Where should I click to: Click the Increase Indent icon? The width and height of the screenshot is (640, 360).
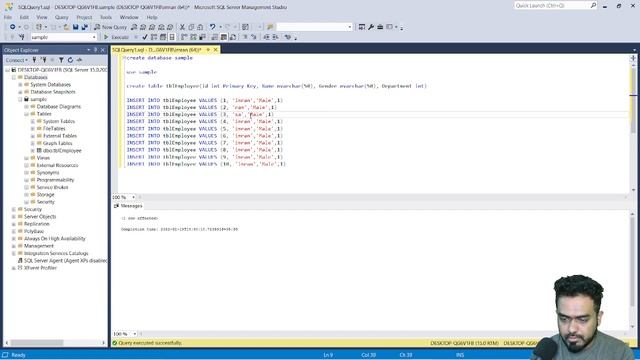276,37
